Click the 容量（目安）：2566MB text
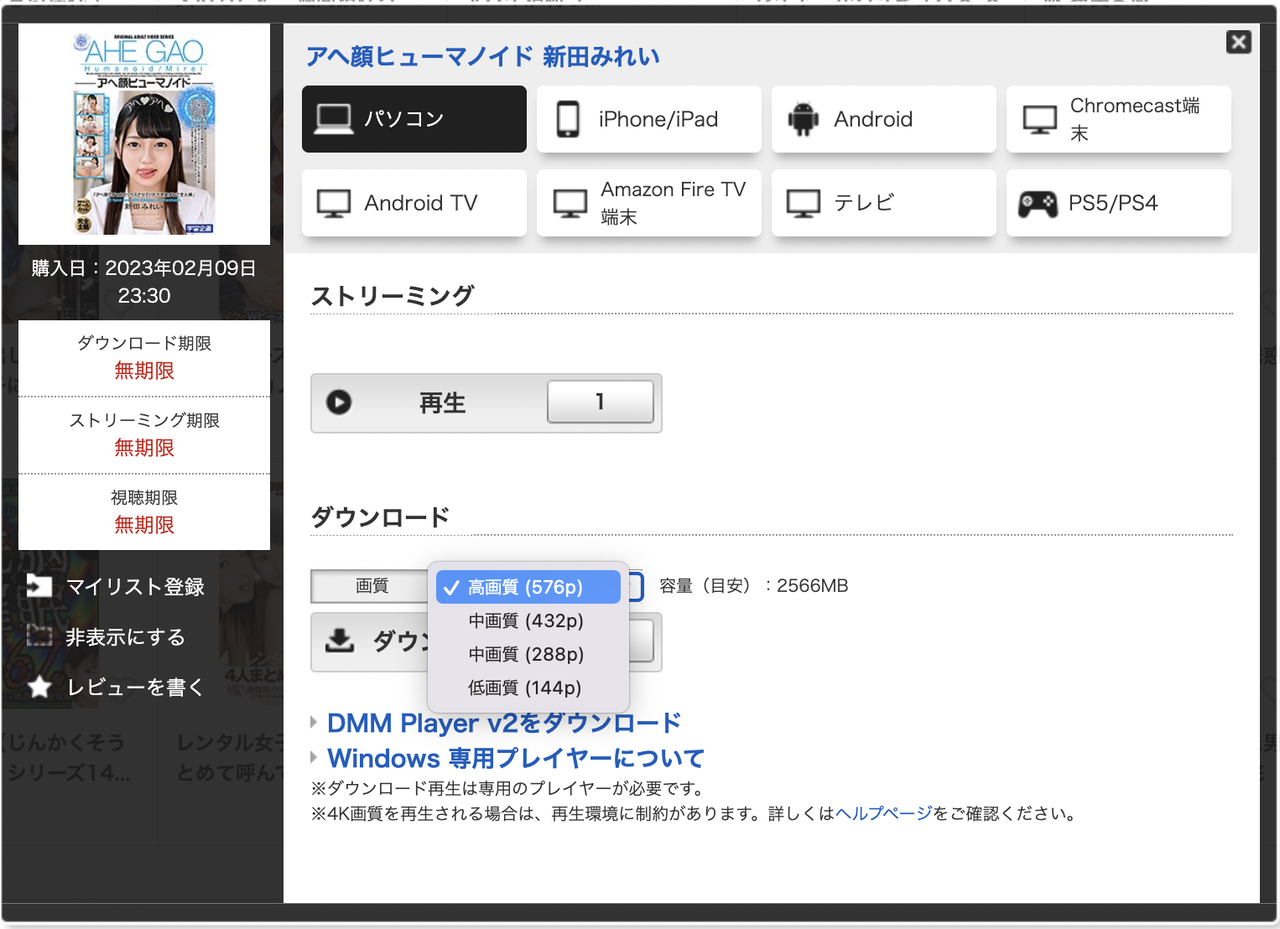The height and width of the screenshot is (929, 1280). tap(753, 586)
